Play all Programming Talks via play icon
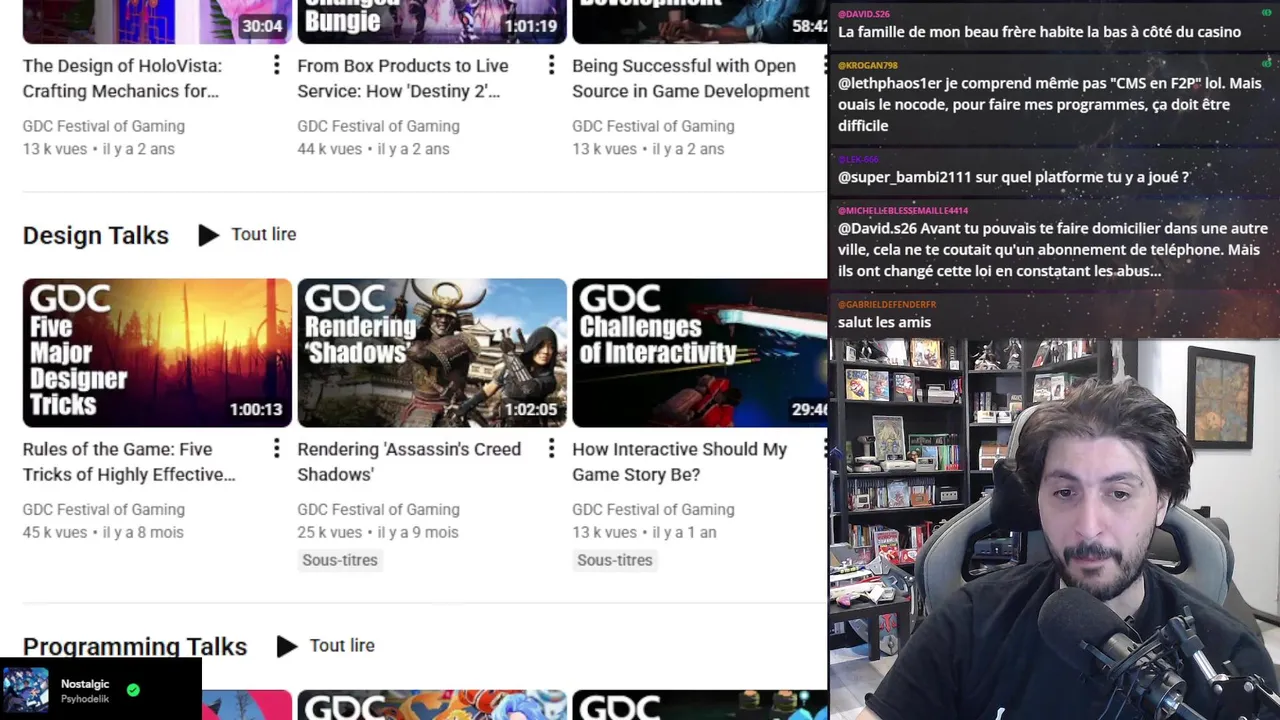 (287, 646)
